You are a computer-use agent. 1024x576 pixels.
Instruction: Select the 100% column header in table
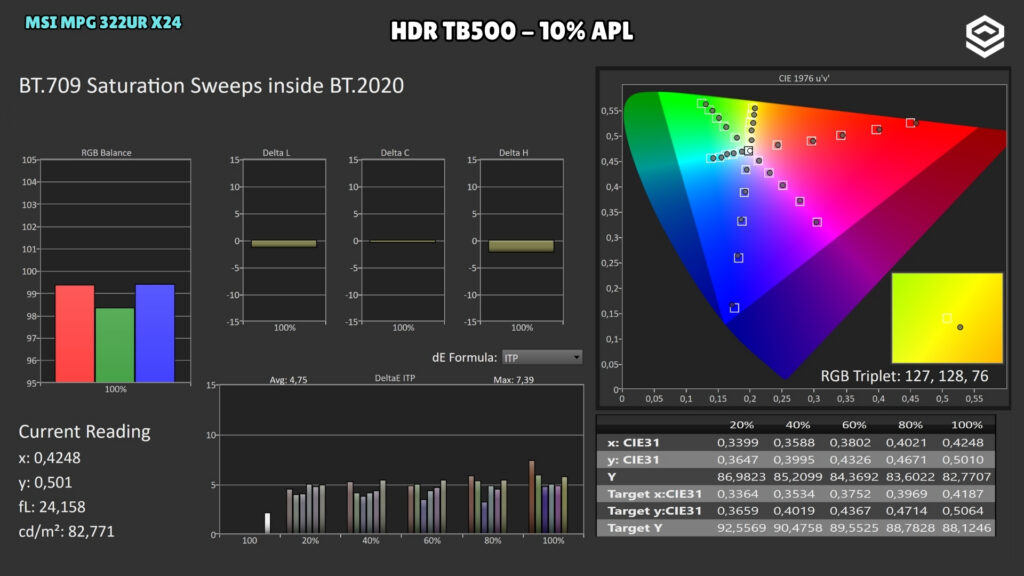967,424
